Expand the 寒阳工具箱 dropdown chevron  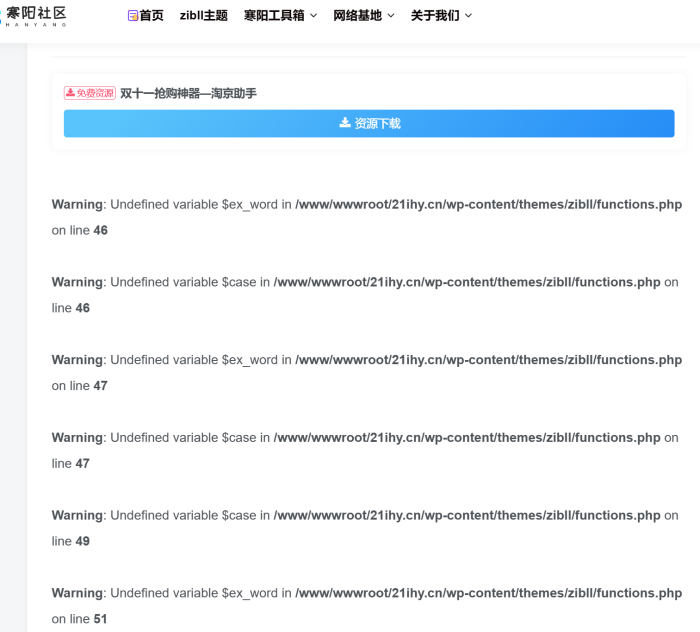pyautogui.click(x=313, y=16)
